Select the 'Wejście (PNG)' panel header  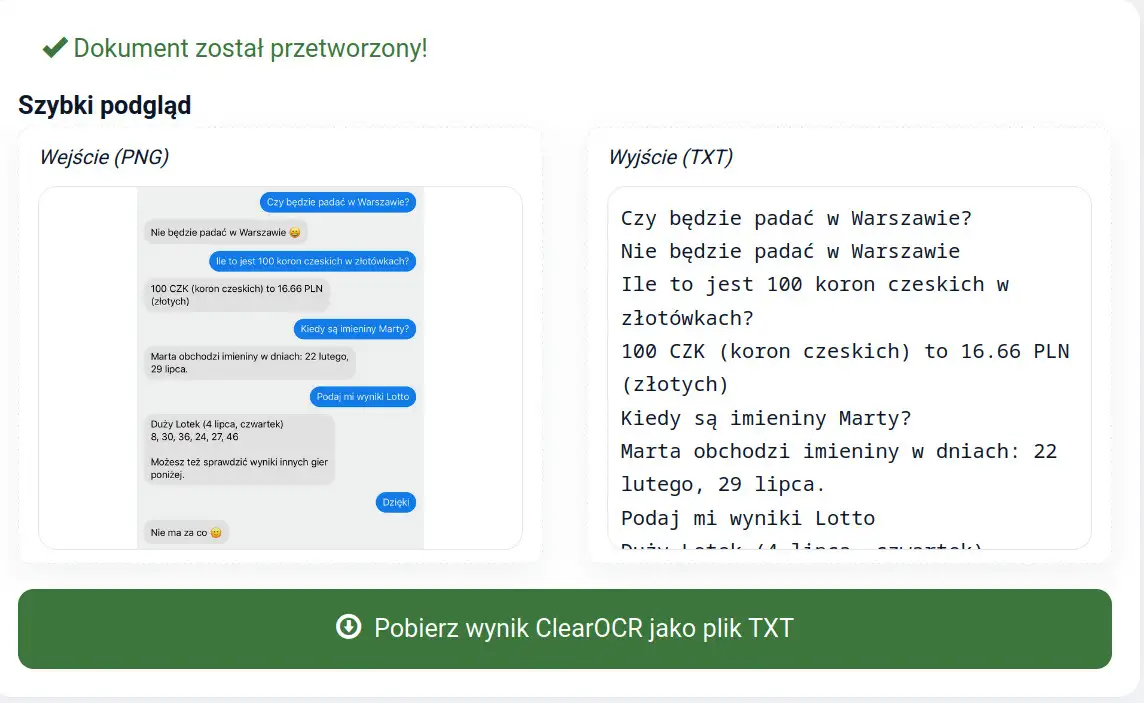tap(103, 157)
